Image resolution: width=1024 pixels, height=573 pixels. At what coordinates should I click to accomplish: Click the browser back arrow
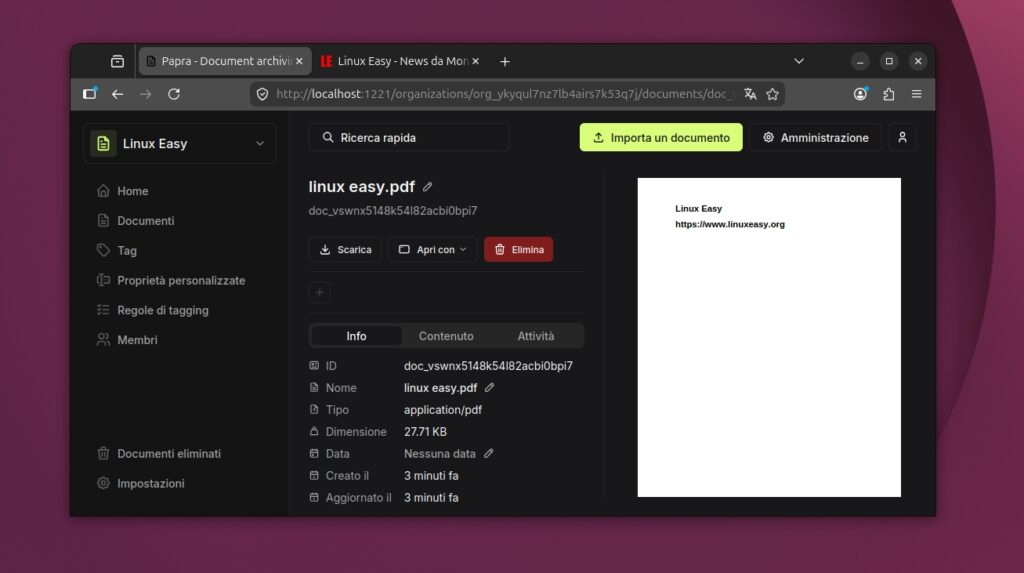pyautogui.click(x=118, y=94)
